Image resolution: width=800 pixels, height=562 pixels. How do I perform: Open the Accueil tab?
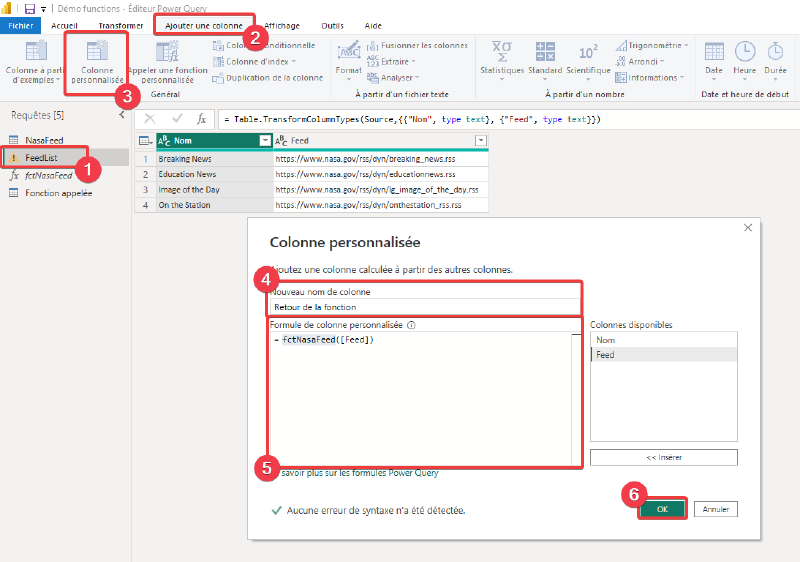tap(64, 25)
